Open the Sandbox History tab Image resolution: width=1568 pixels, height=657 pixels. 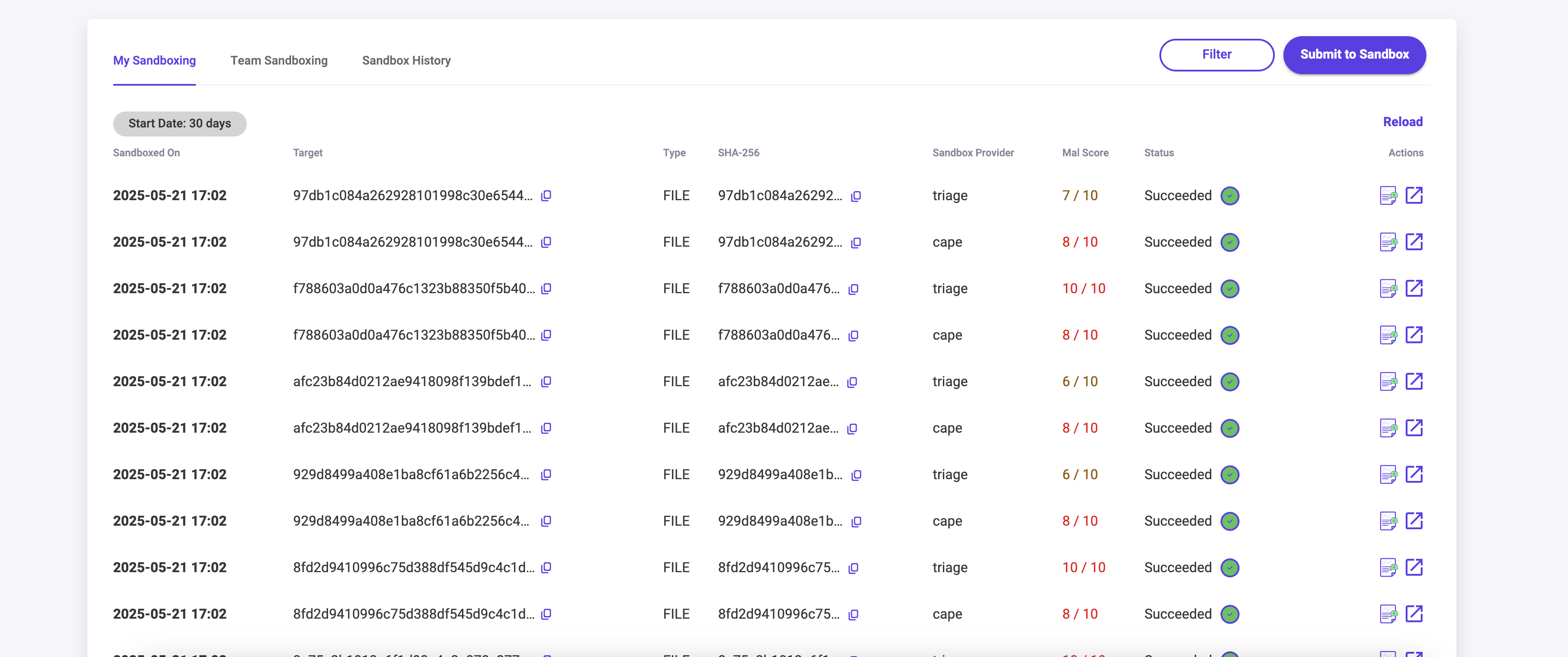pyautogui.click(x=406, y=60)
